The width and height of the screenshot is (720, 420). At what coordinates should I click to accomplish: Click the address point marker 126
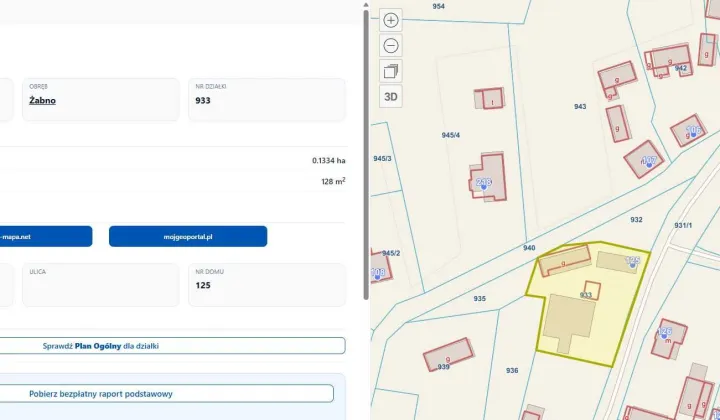(x=664, y=332)
